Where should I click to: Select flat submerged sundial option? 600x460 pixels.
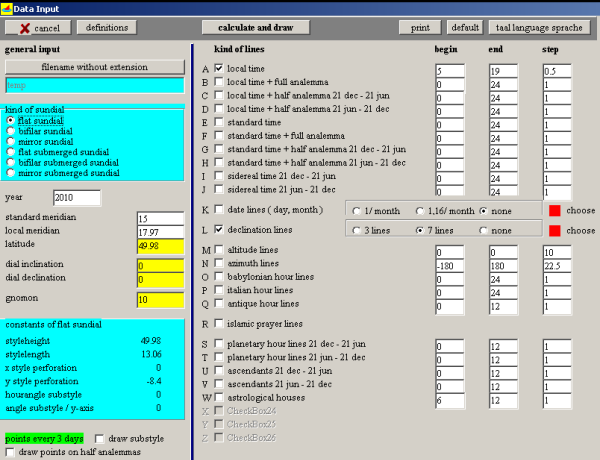click(x=11, y=152)
